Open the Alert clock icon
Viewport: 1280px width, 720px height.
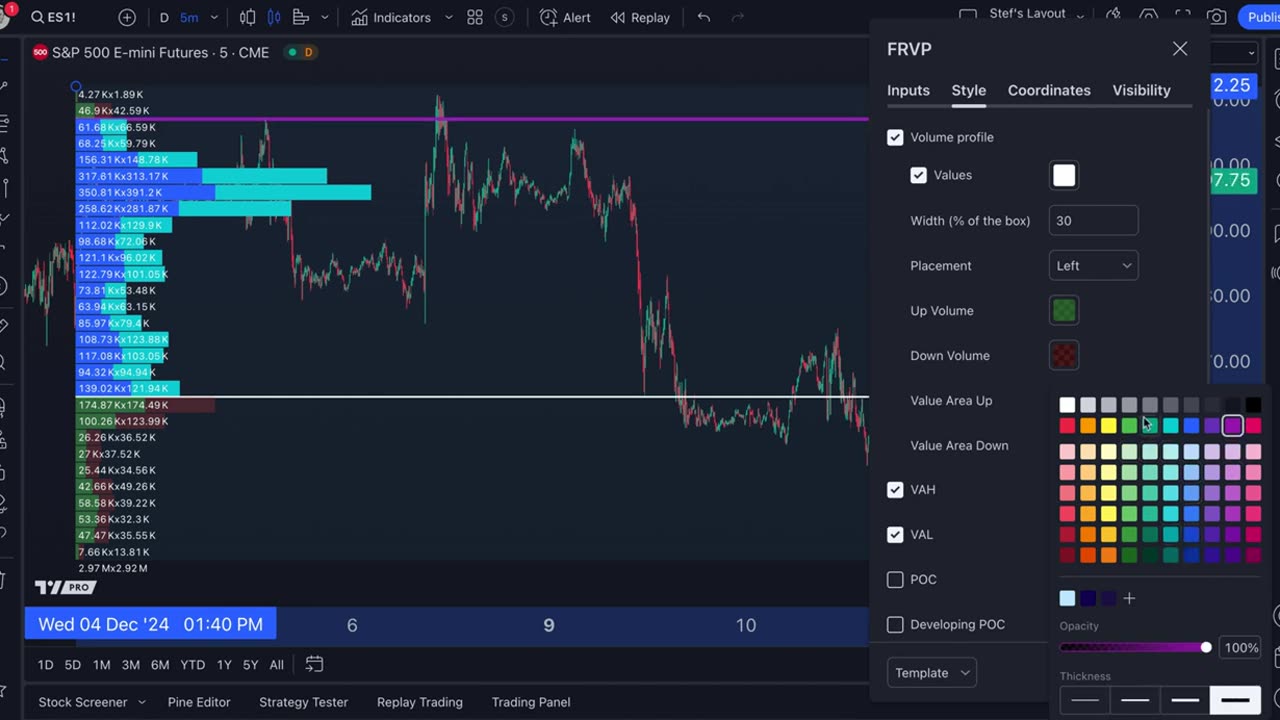click(548, 17)
